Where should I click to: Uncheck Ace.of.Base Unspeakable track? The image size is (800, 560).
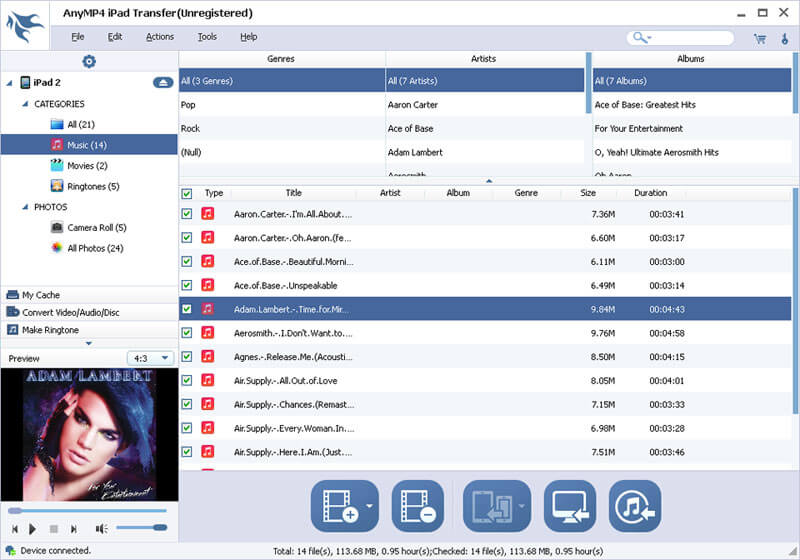(187, 285)
